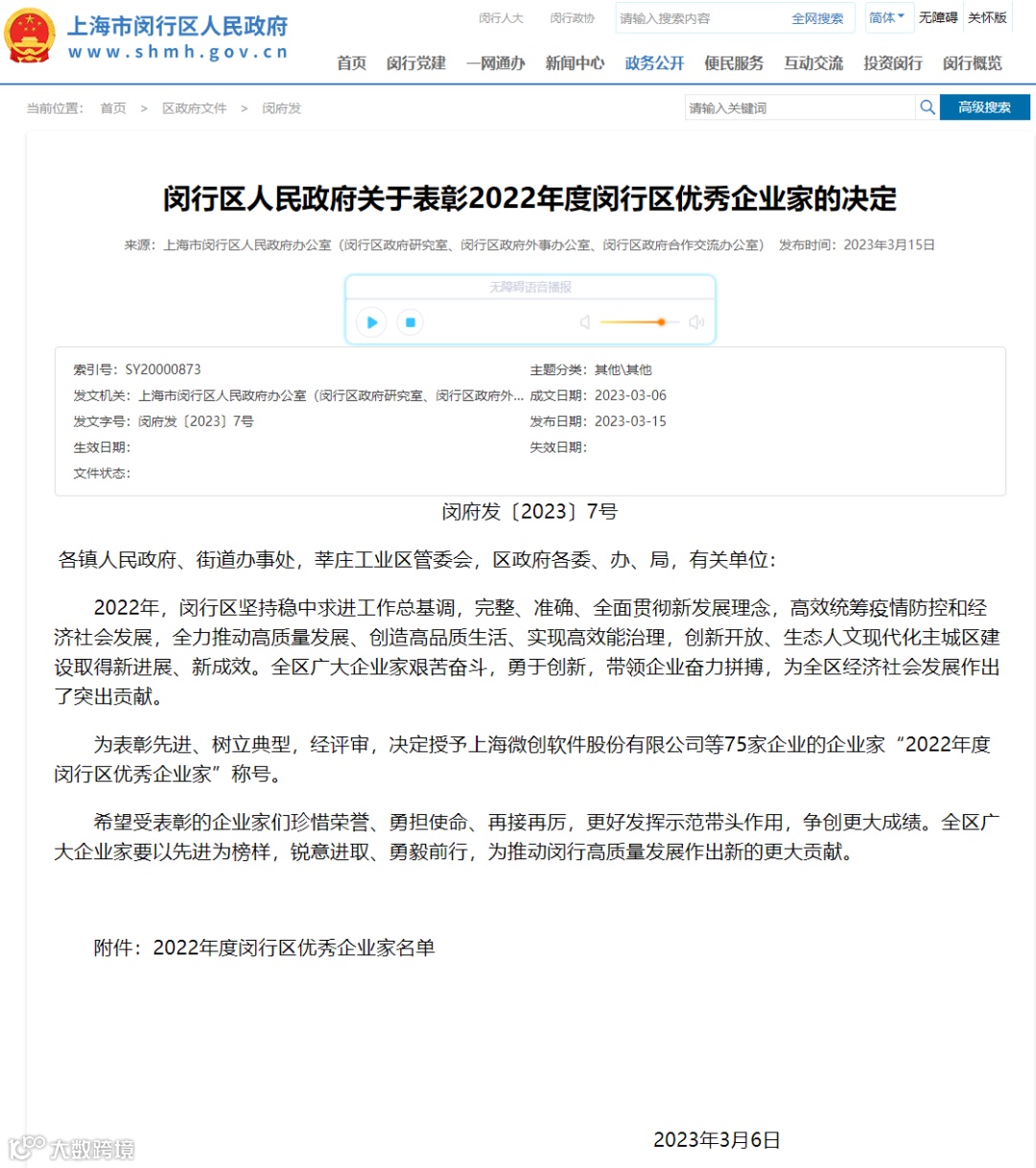Click the magnifier search icon
The height and width of the screenshot is (1168, 1036).
click(928, 107)
